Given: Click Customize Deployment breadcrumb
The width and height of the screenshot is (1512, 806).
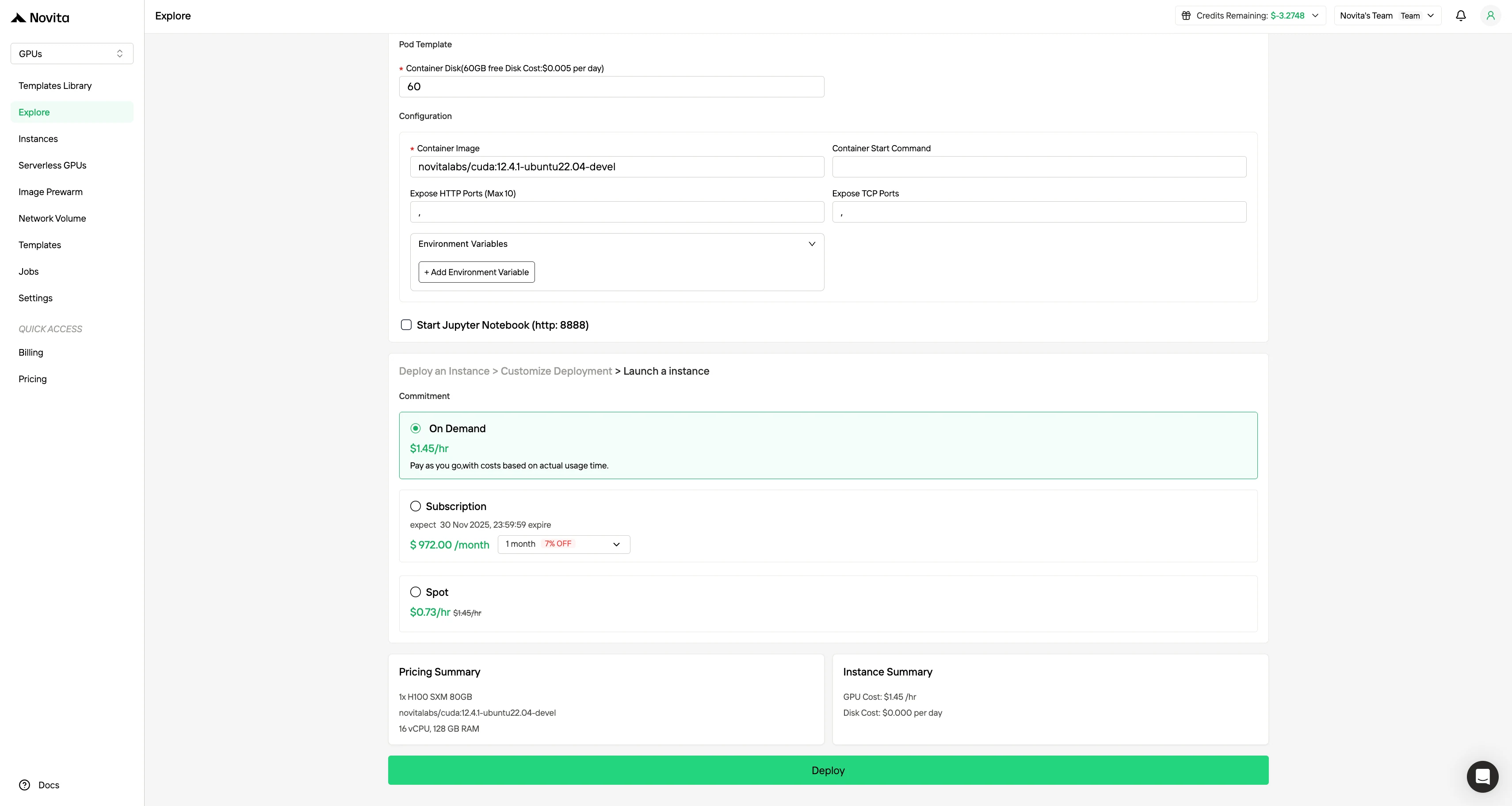Looking at the screenshot, I should (x=556, y=371).
